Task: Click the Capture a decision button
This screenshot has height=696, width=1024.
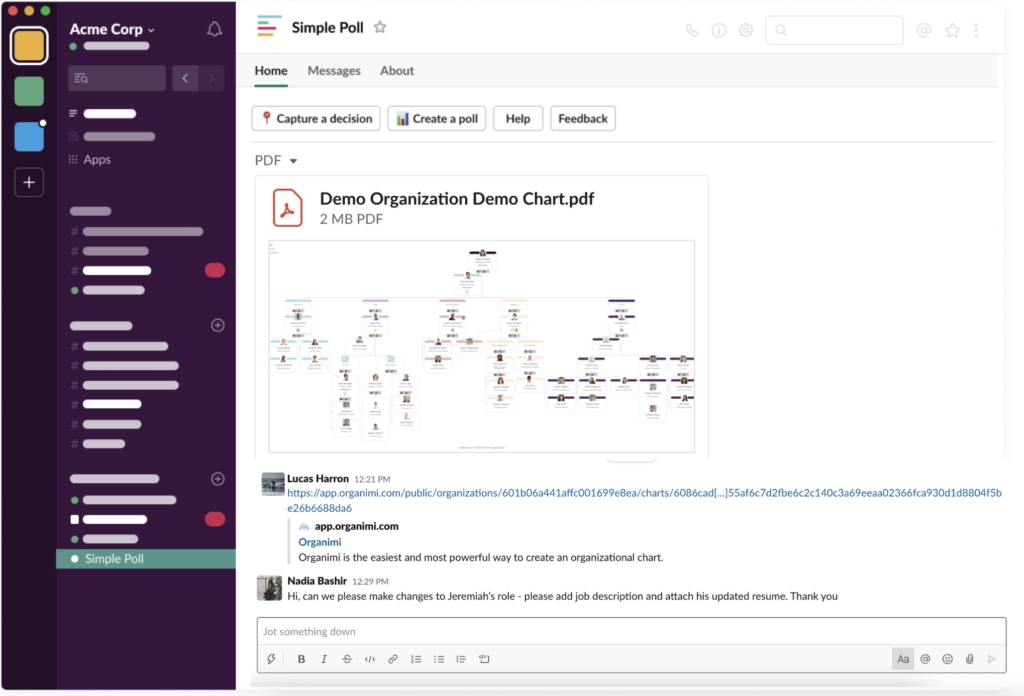Action: pyautogui.click(x=316, y=118)
